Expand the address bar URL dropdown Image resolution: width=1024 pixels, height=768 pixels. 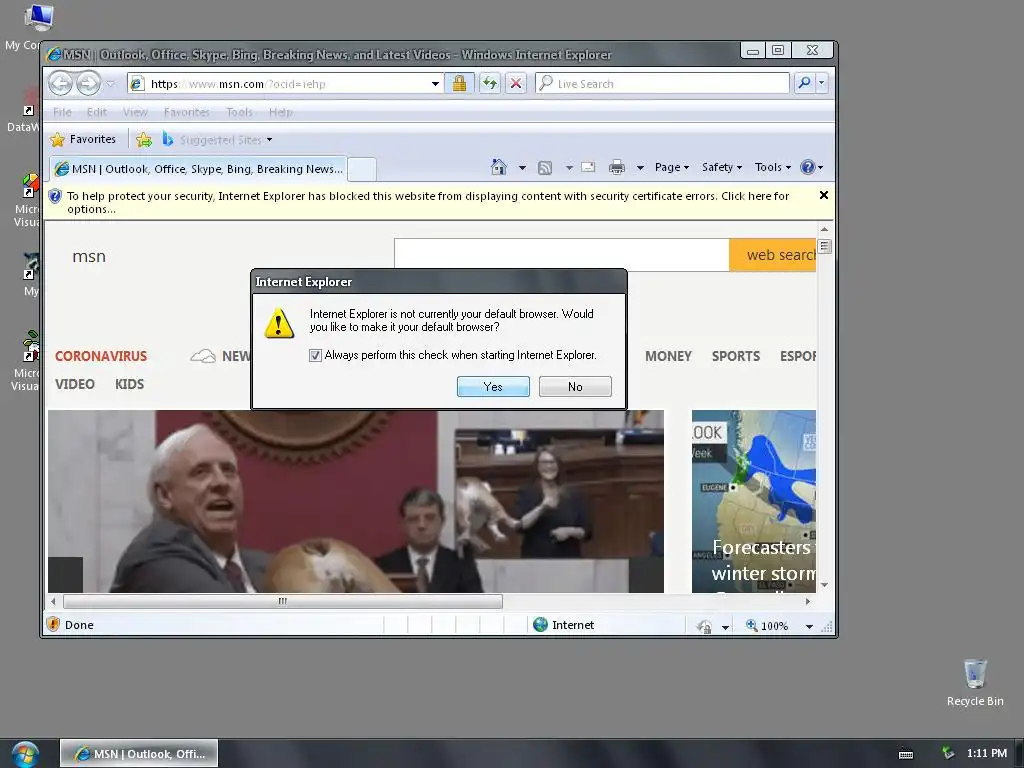point(435,84)
